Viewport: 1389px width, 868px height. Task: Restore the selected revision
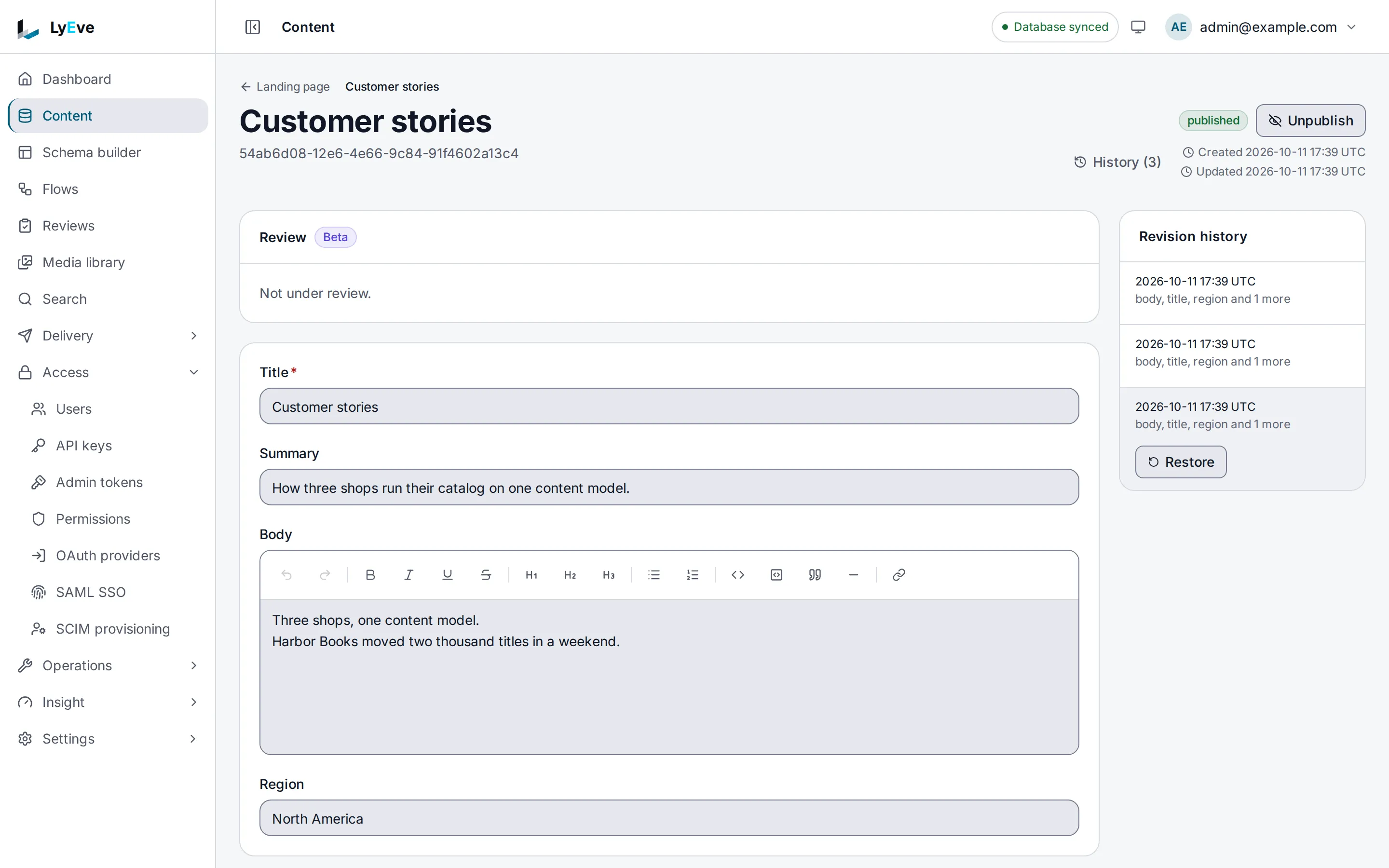[x=1181, y=462]
